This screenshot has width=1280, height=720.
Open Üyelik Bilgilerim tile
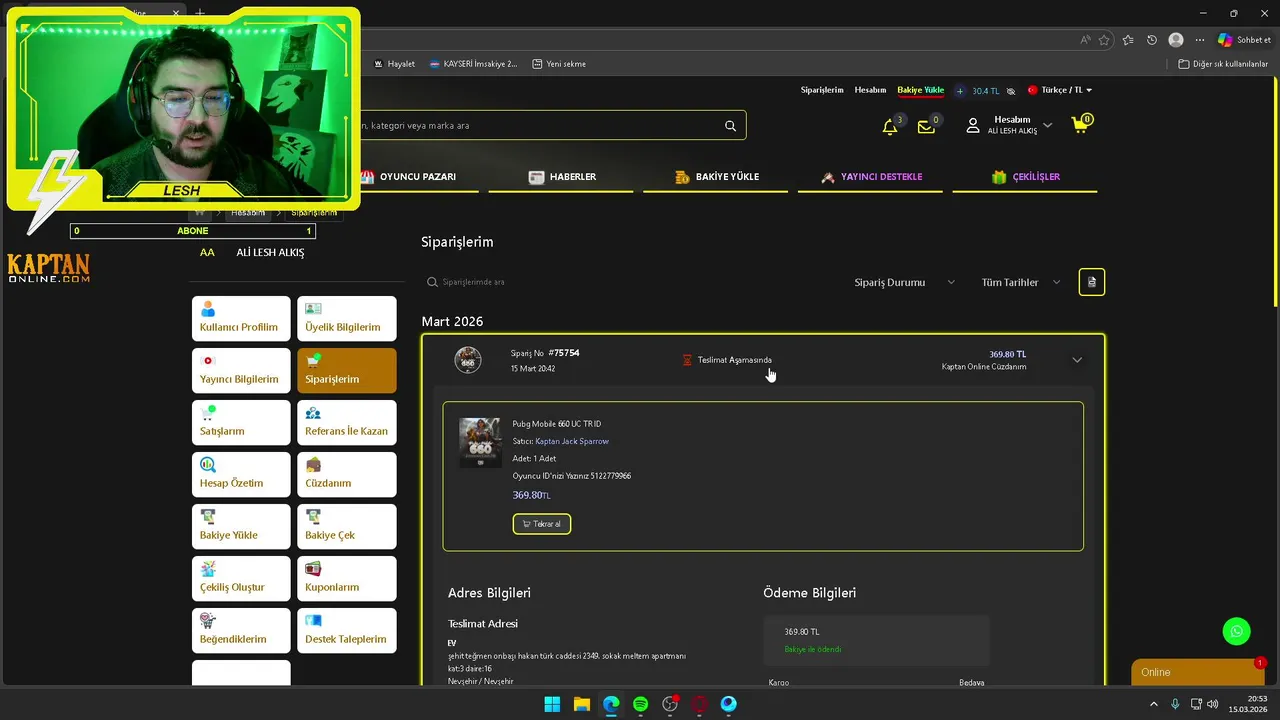[346, 318]
